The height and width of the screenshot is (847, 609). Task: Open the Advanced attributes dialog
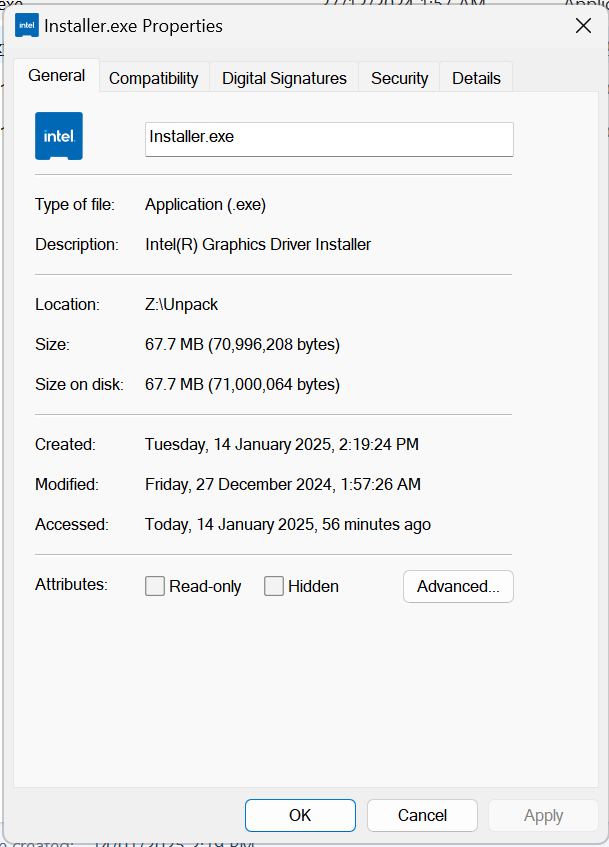coord(458,587)
